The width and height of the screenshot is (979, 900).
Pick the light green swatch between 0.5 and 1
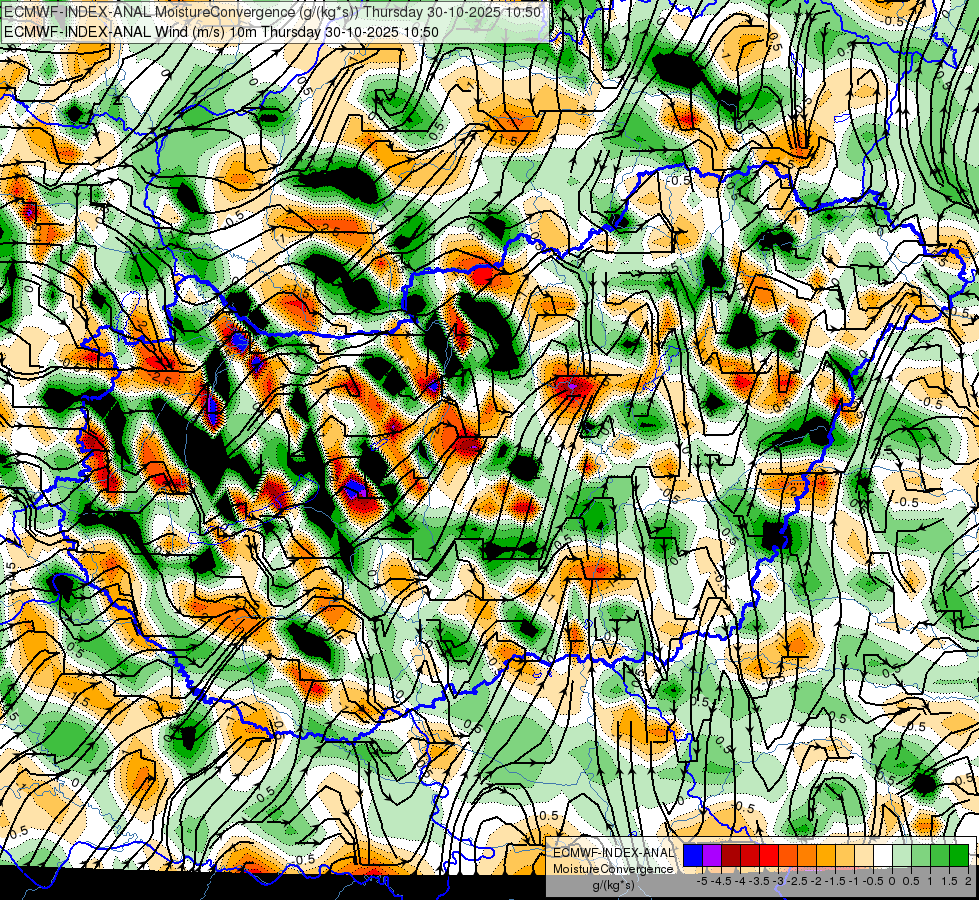(x=921, y=856)
